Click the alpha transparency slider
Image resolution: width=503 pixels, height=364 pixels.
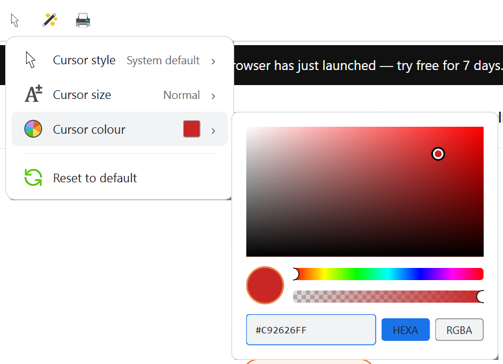pos(388,296)
